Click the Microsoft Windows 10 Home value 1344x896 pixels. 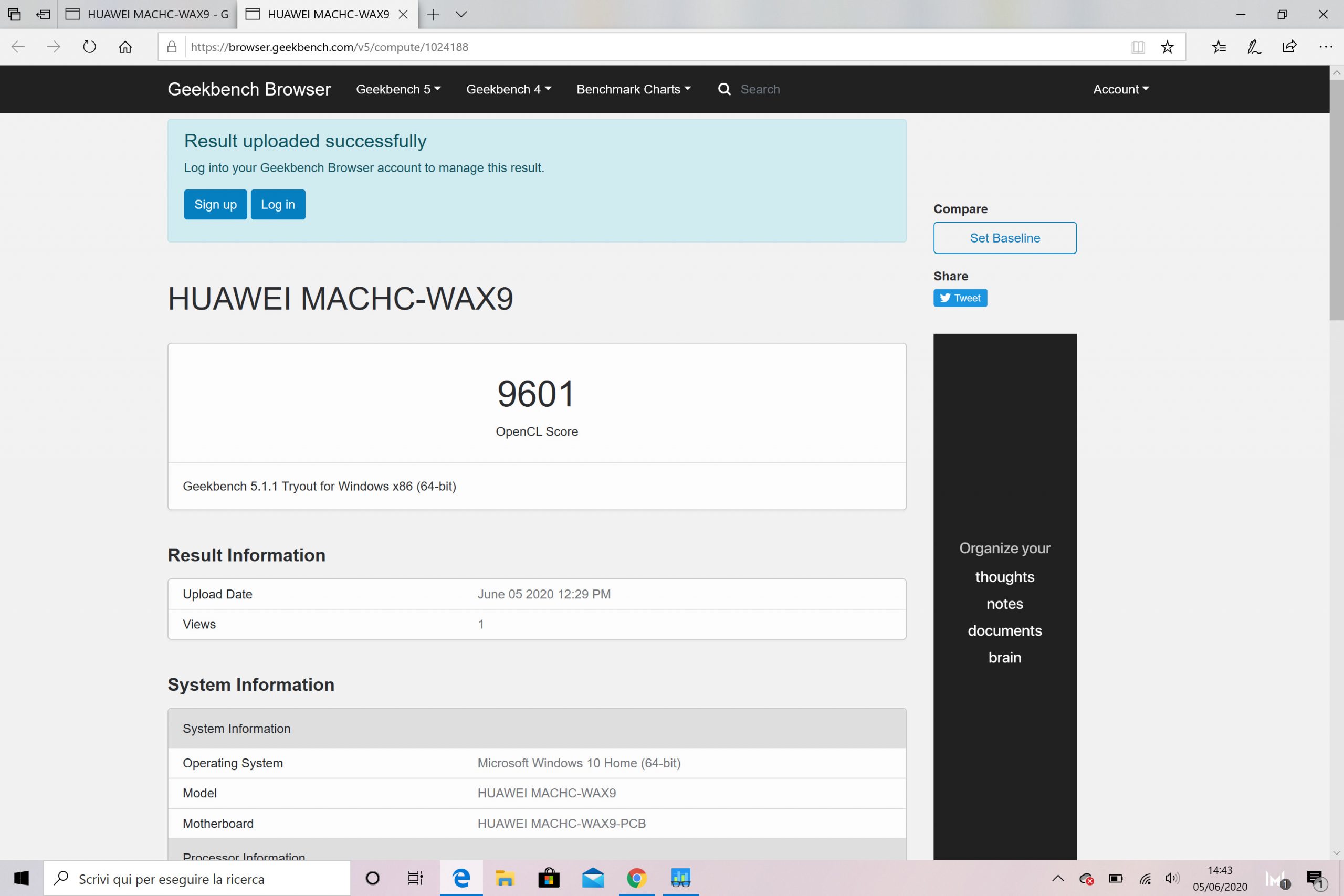(579, 763)
